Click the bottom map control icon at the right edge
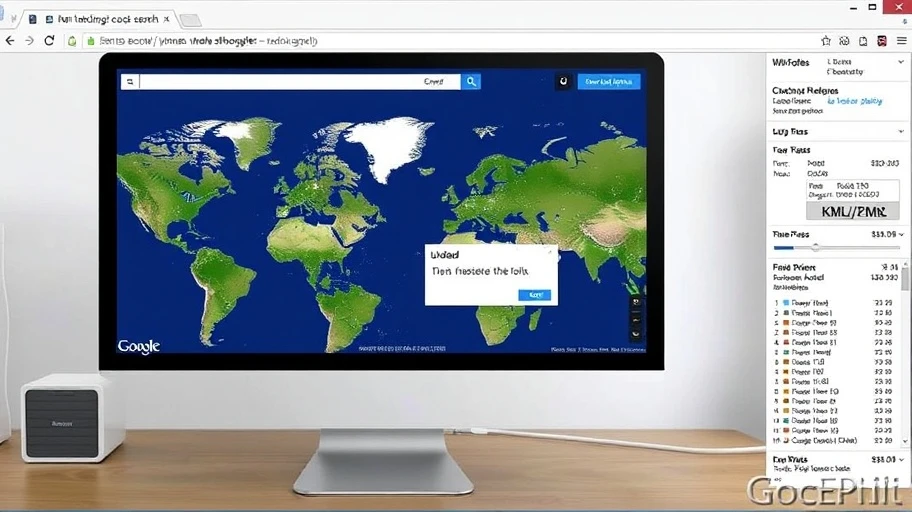912x512 pixels. 636,334
